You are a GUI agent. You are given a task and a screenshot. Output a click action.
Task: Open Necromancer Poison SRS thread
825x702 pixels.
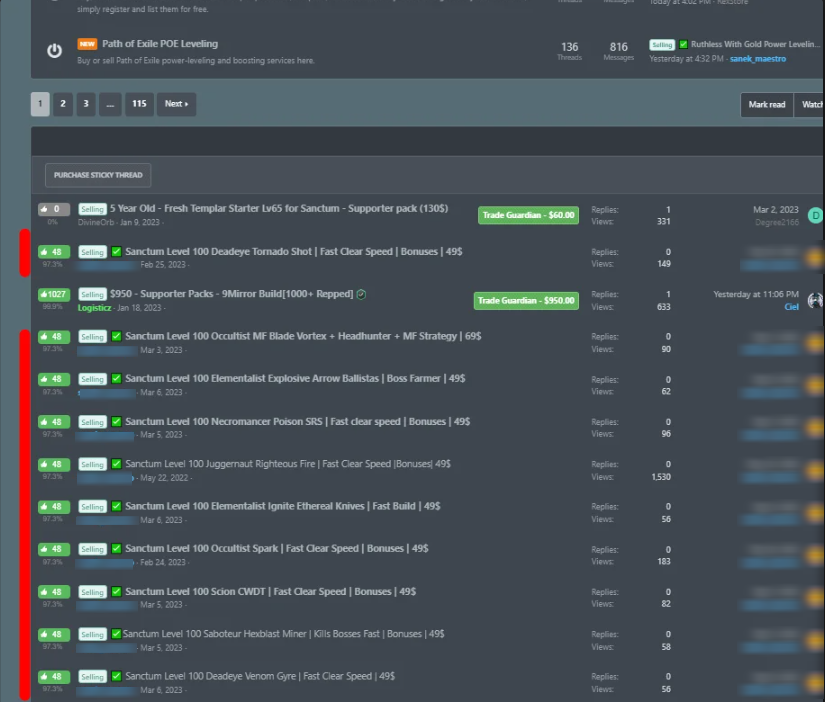click(x=298, y=422)
